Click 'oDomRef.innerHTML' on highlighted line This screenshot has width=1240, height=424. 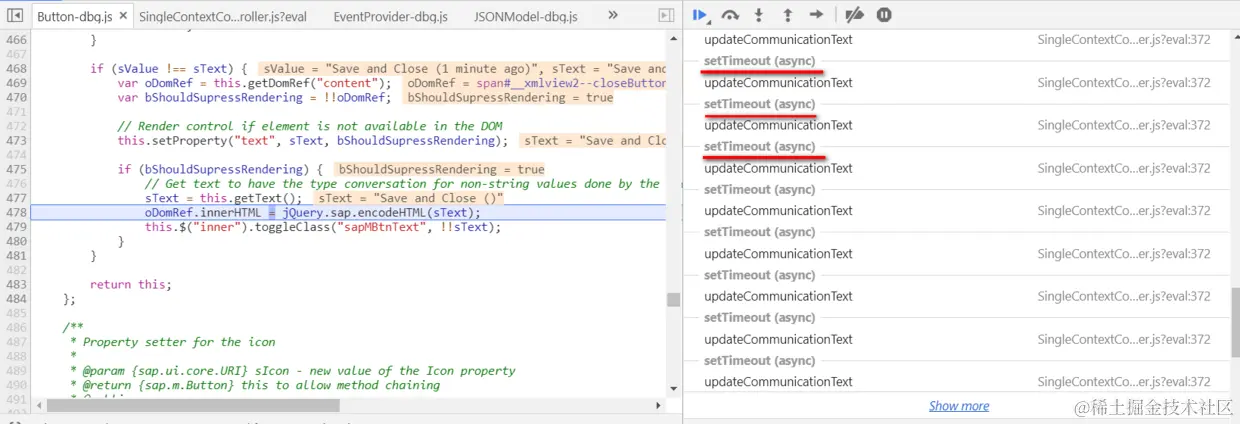(x=203, y=212)
